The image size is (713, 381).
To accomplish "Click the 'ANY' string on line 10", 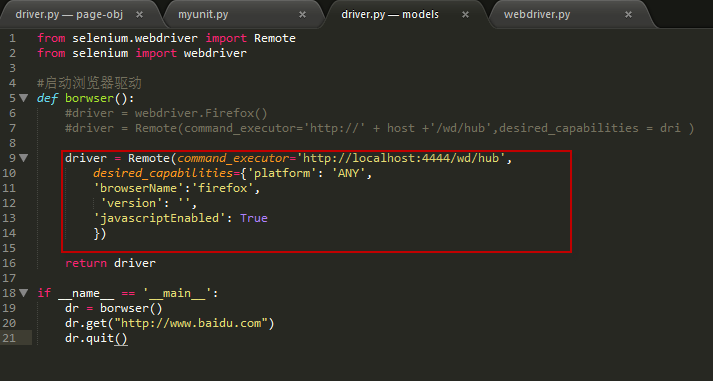I will [x=348, y=173].
